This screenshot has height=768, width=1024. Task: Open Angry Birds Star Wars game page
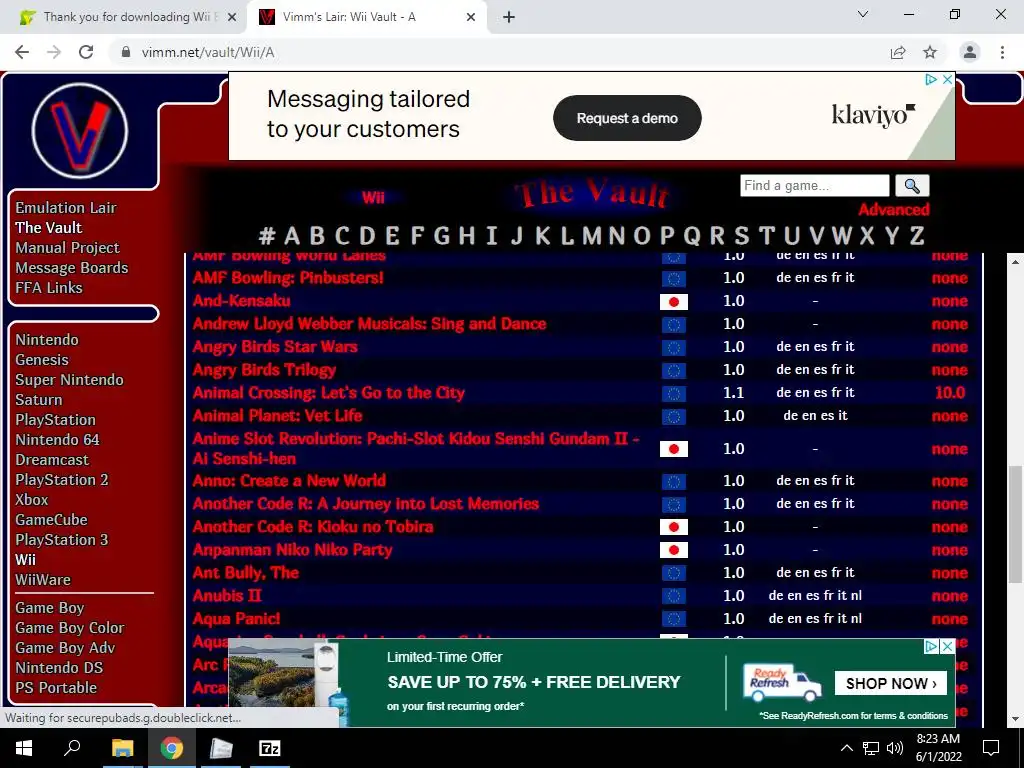pyautogui.click(x=275, y=347)
